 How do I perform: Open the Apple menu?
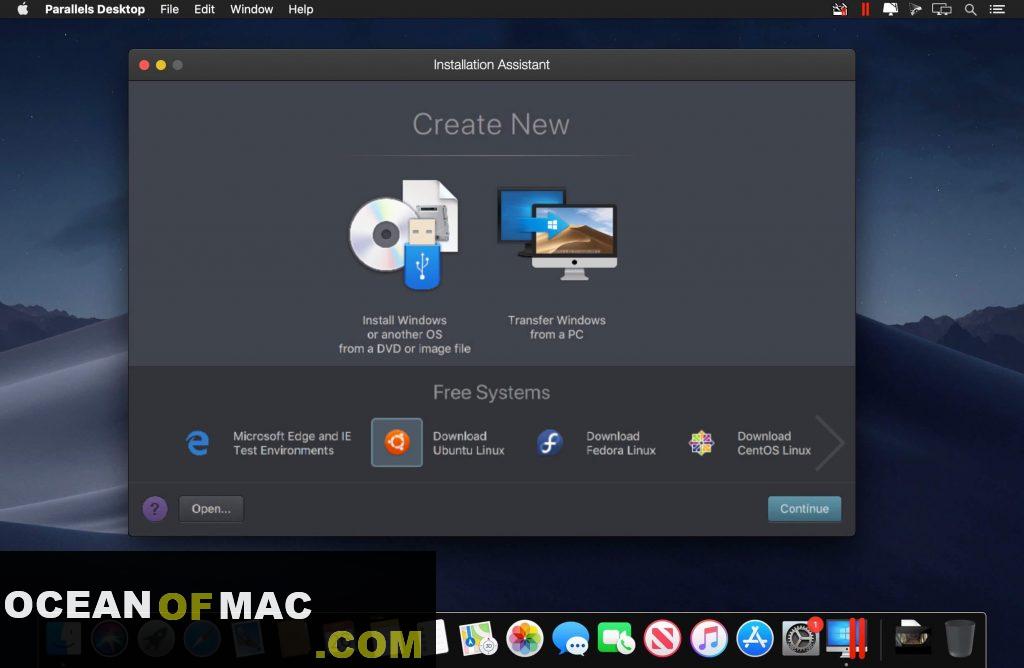pos(23,9)
